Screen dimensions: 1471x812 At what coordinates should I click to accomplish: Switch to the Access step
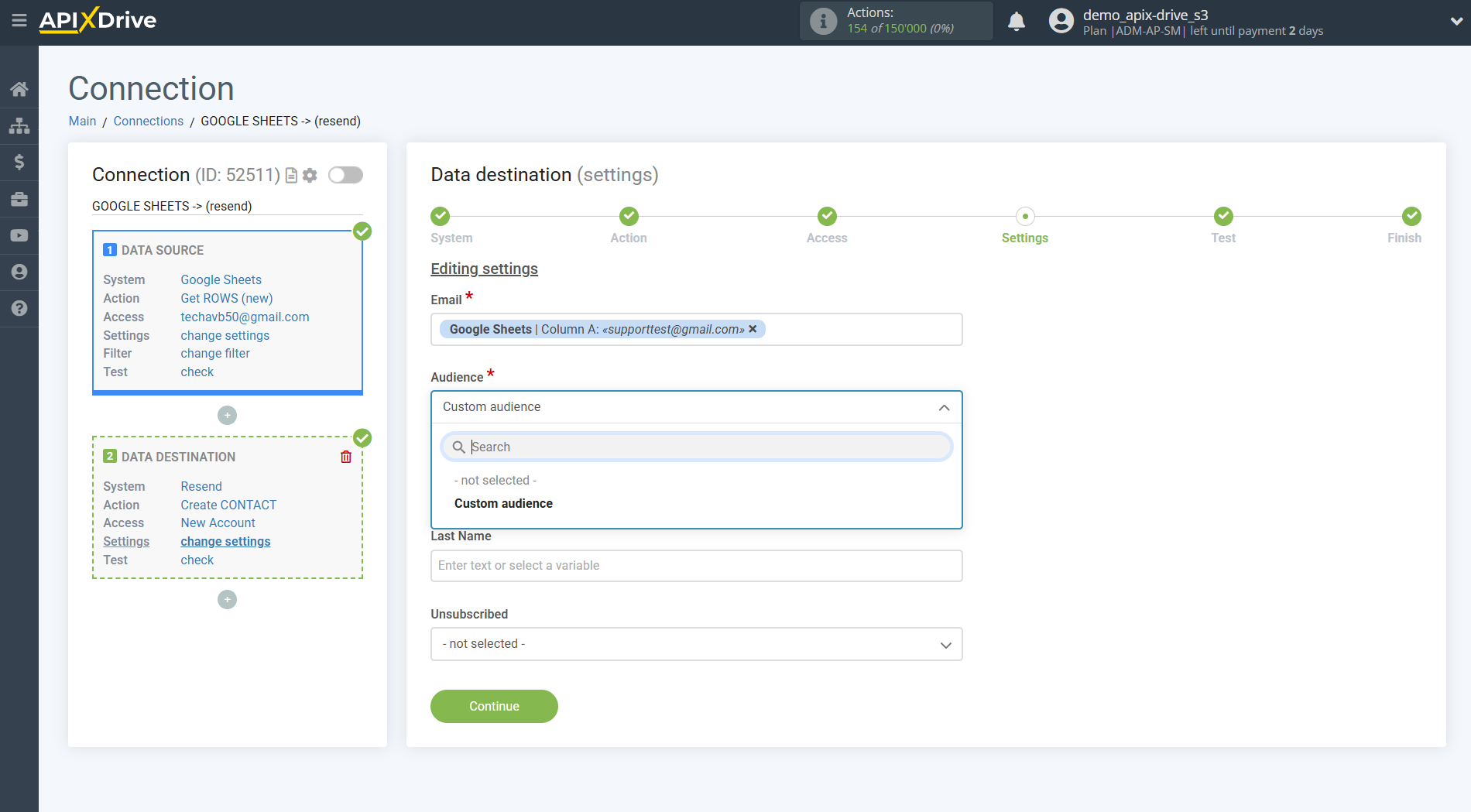coord(826,217)
